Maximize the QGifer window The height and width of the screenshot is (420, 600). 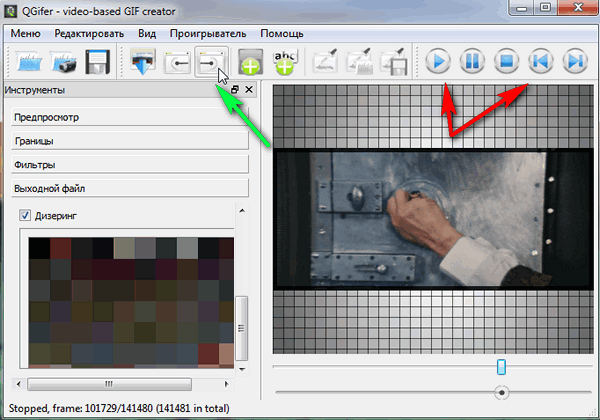point(545,8)
